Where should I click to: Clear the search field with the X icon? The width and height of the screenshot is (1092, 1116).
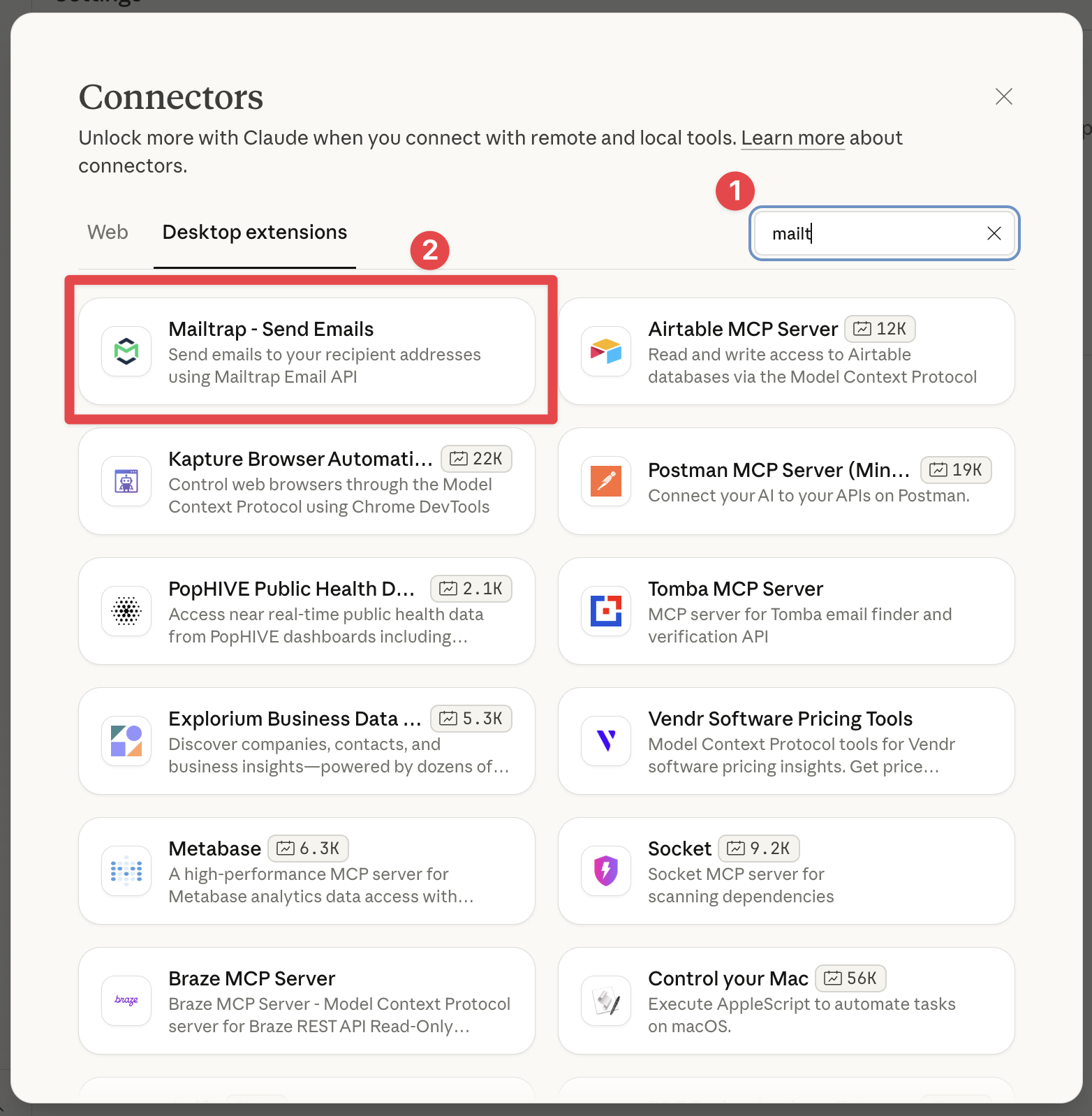[x=994, y=233]
